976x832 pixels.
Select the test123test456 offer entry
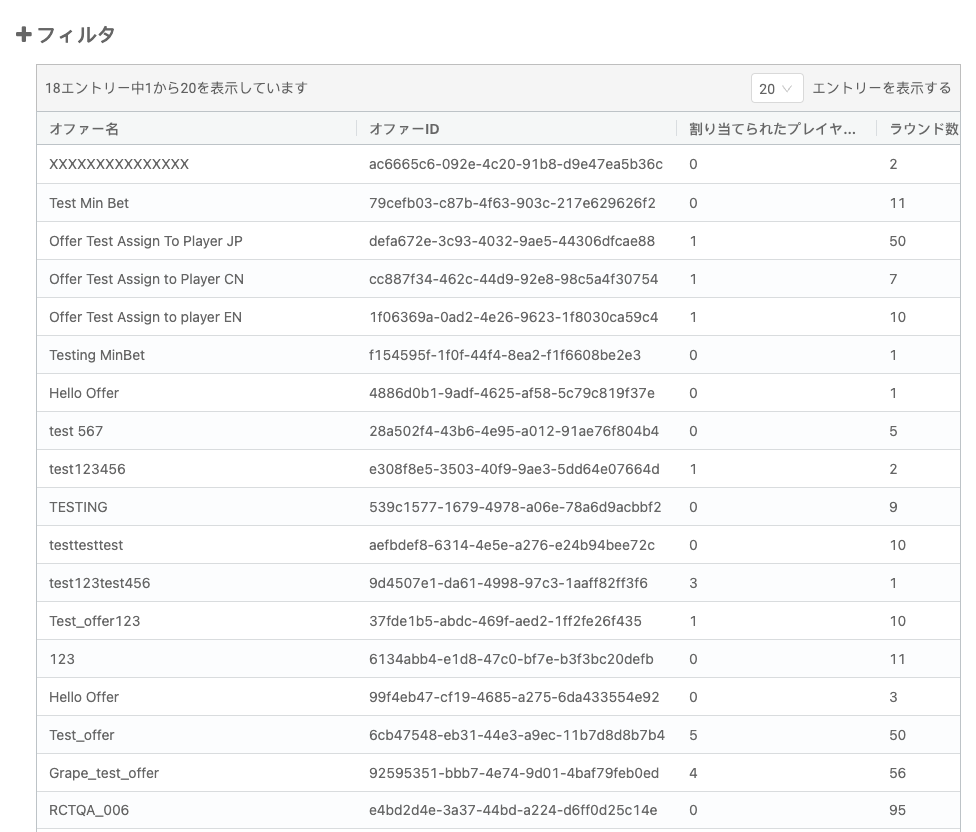point(99,583)
